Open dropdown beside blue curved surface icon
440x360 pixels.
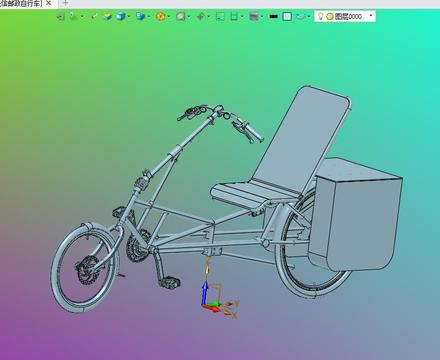coord(309,16)
